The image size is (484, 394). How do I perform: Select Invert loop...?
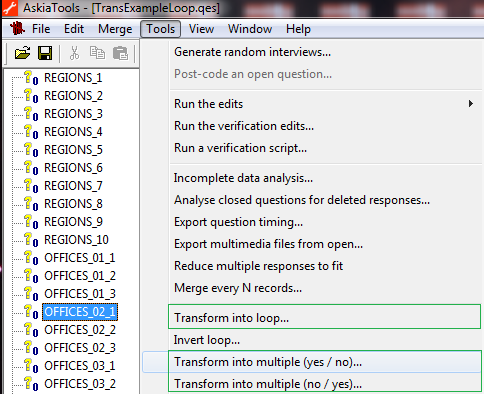[207, 340]
